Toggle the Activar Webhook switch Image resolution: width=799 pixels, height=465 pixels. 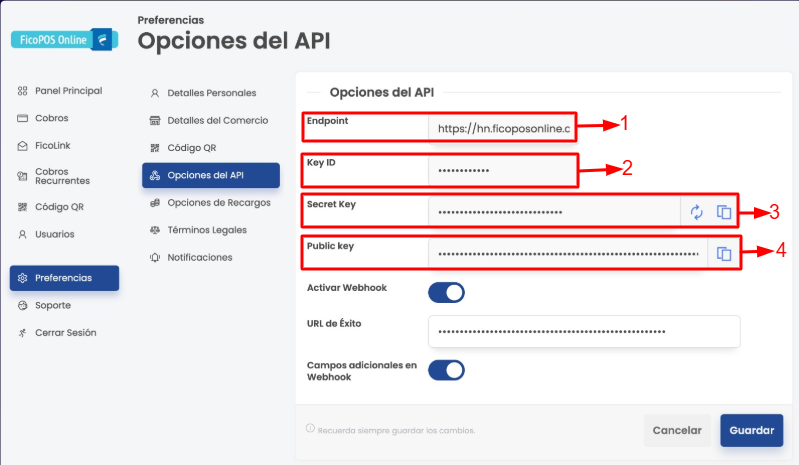pyautogui.click(x=446, y=293)
